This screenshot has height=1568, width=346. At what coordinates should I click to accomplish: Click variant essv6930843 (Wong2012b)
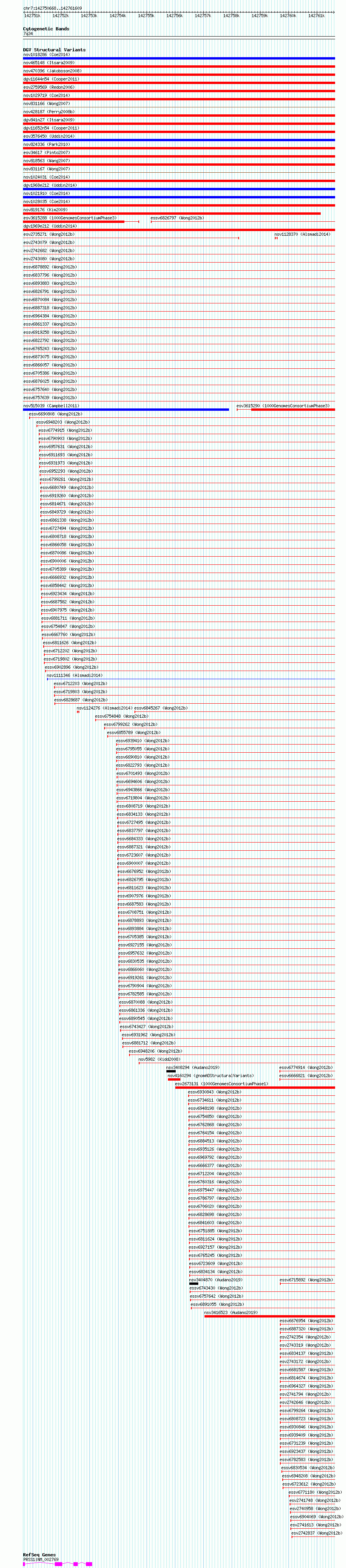[x=214, y=1092]
